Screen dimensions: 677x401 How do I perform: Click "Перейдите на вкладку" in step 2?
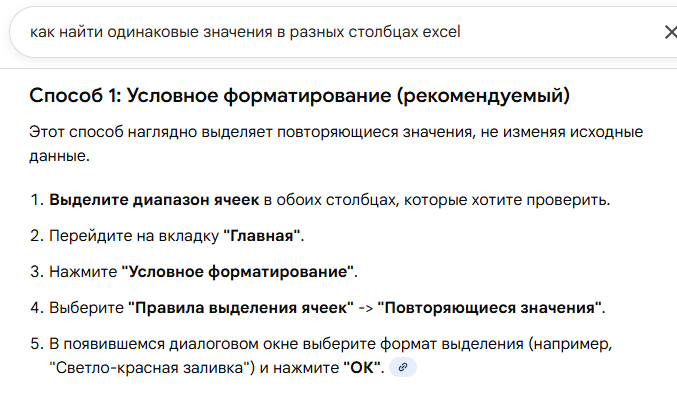(134, 236)
